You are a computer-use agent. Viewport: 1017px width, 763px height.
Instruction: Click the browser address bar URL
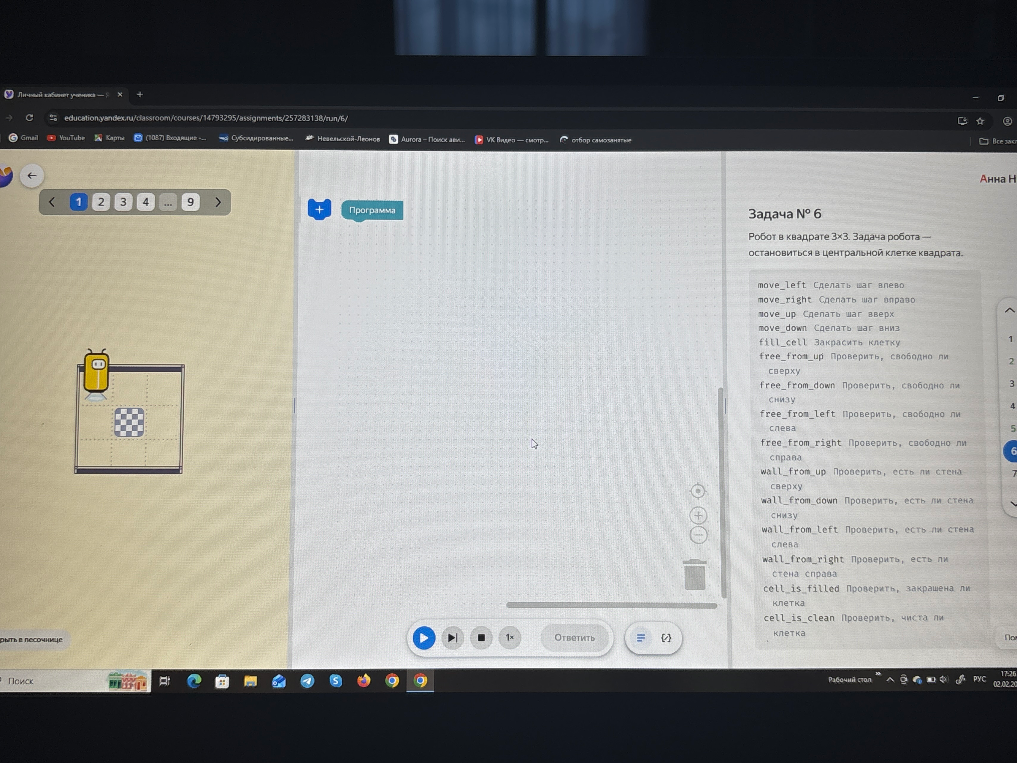click(x=206, y=118)
